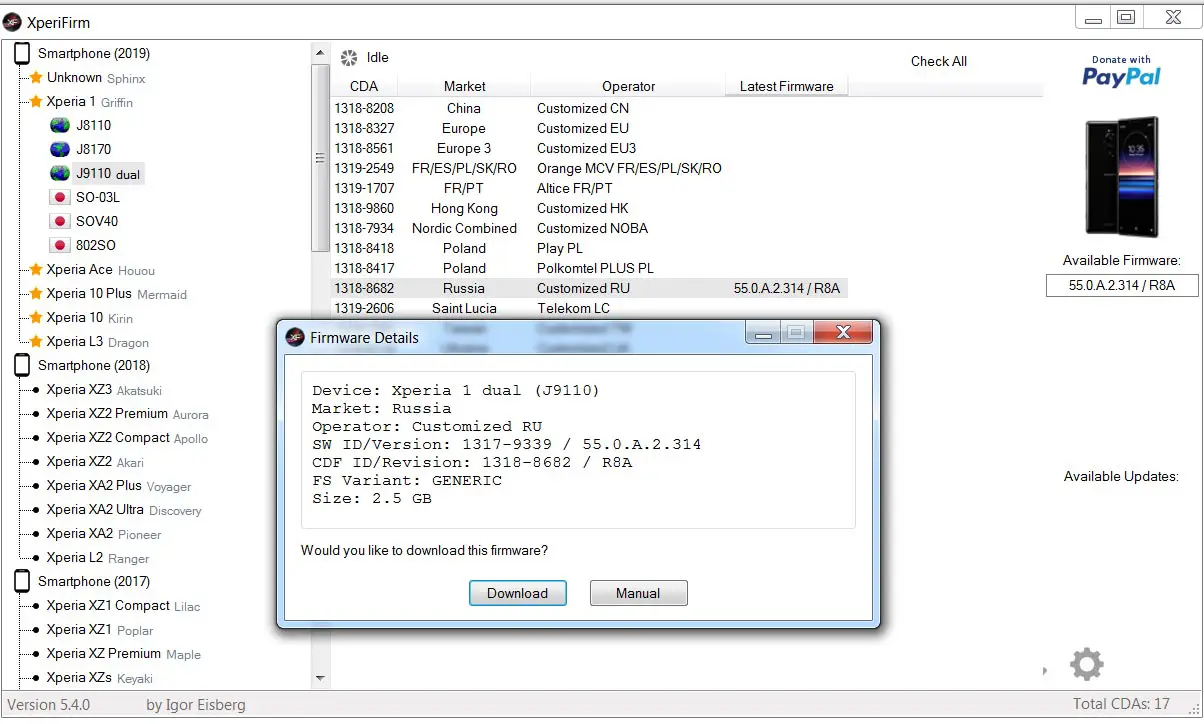Click the Japan flag icon beside SO-03L

[x=59, y=198]
